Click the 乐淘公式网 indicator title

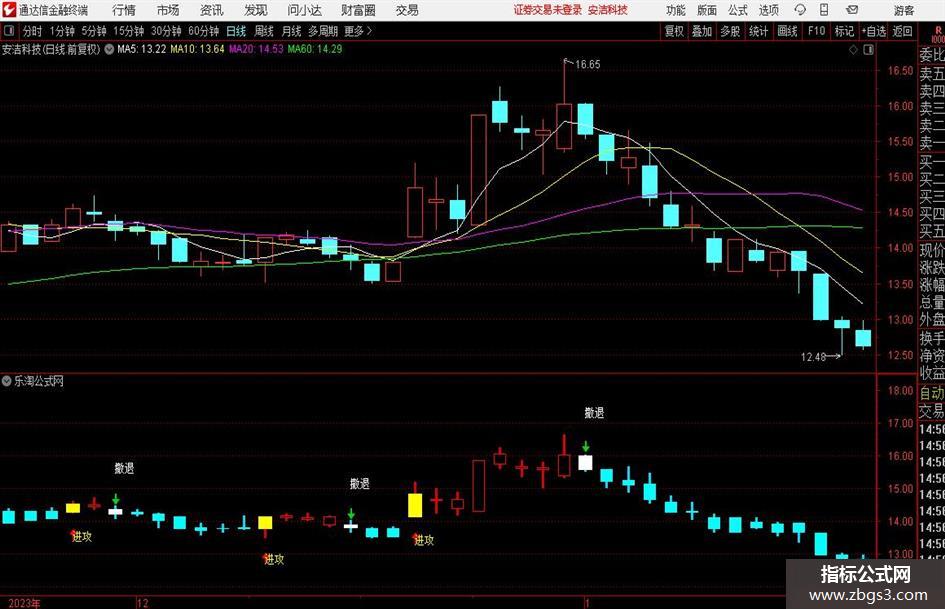(39, 381)
